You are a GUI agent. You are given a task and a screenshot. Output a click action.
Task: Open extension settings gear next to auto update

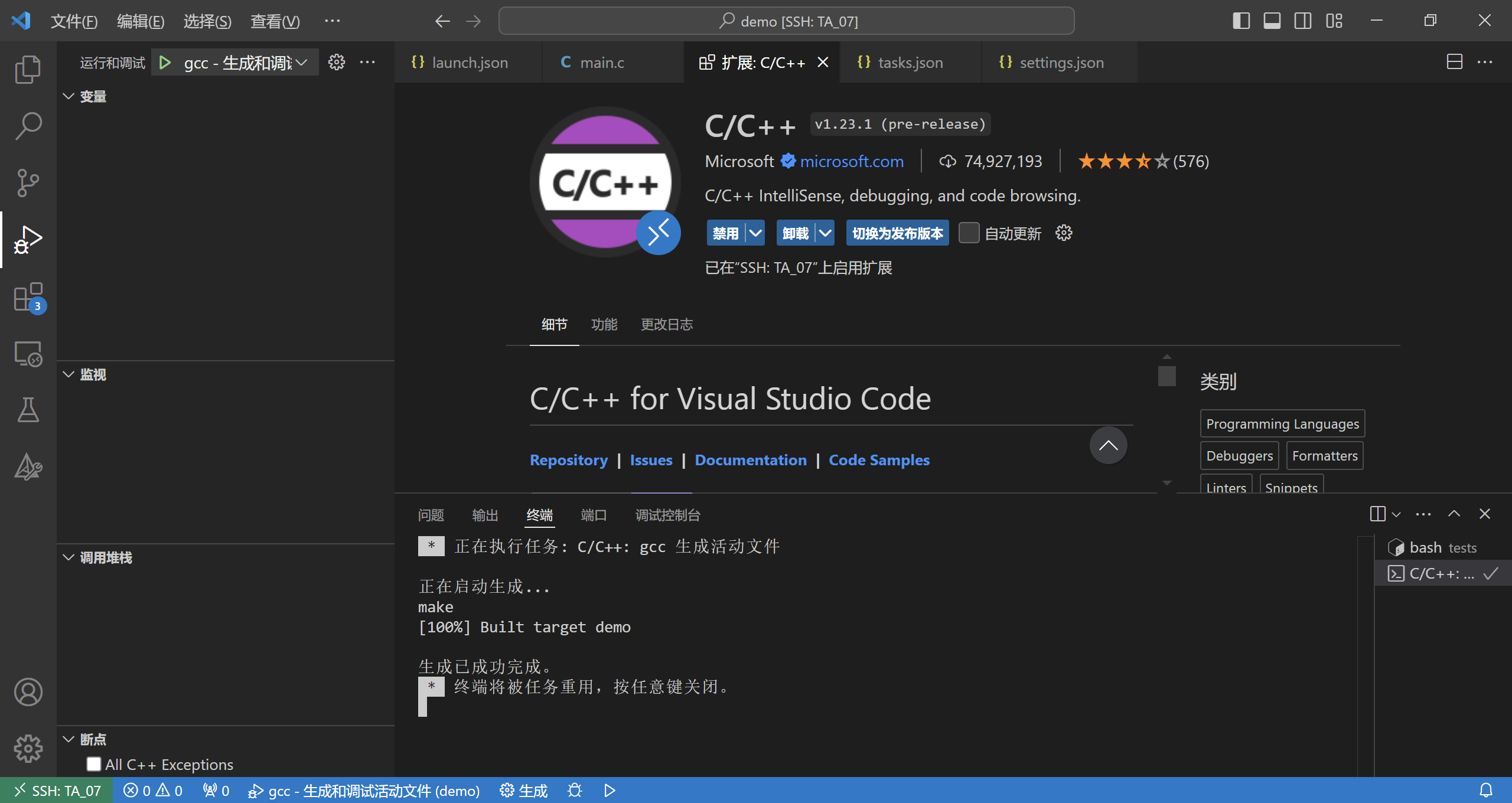[1064, 233]
